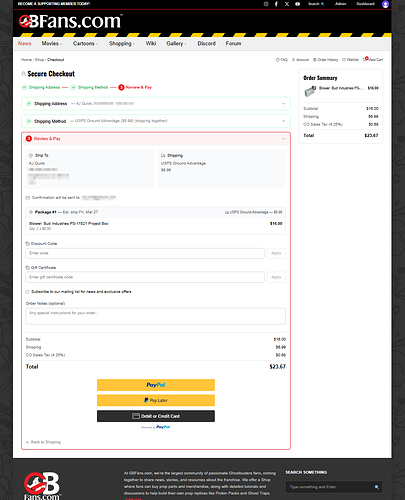Search using the footer magnifier icon
Viewport: 405px width, 500px height.
click(377, 487)
